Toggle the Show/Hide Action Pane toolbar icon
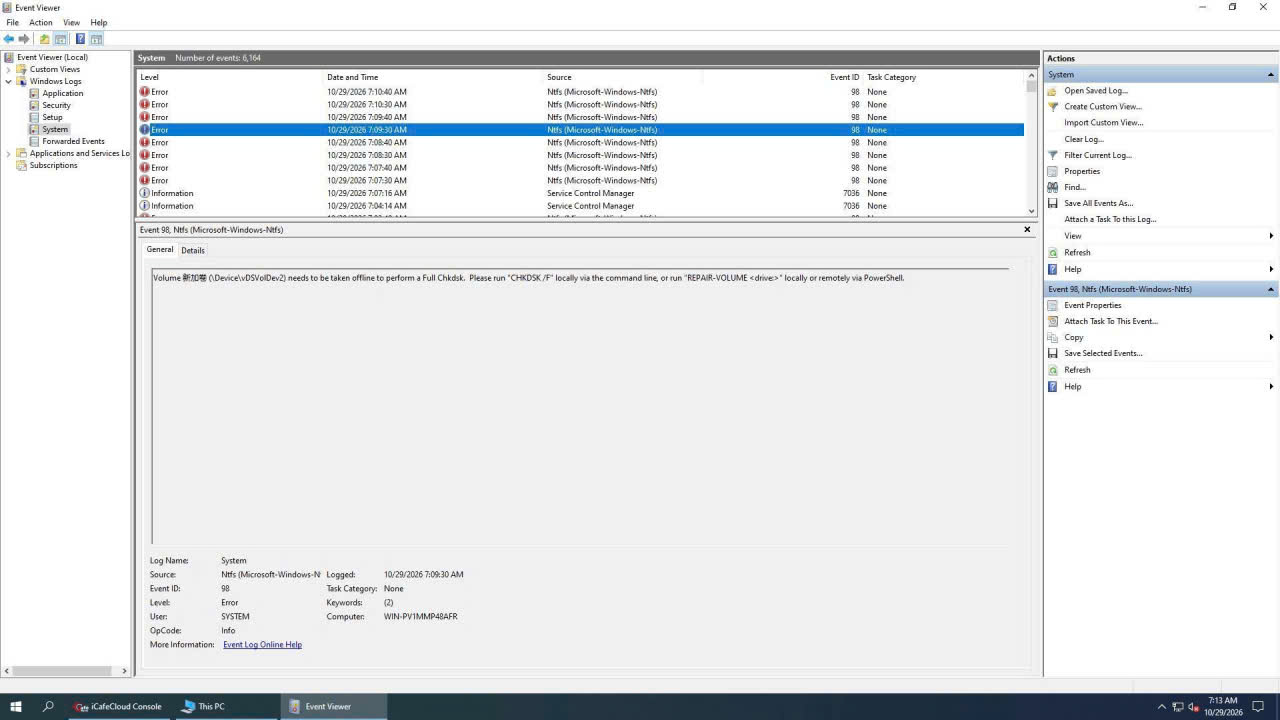This screenshot has height=720, width=1280. tap(96, 39)
